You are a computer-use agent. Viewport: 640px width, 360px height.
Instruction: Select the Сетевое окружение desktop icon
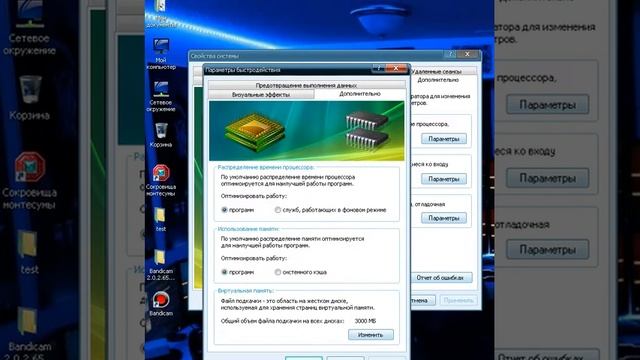pos(161,96)
